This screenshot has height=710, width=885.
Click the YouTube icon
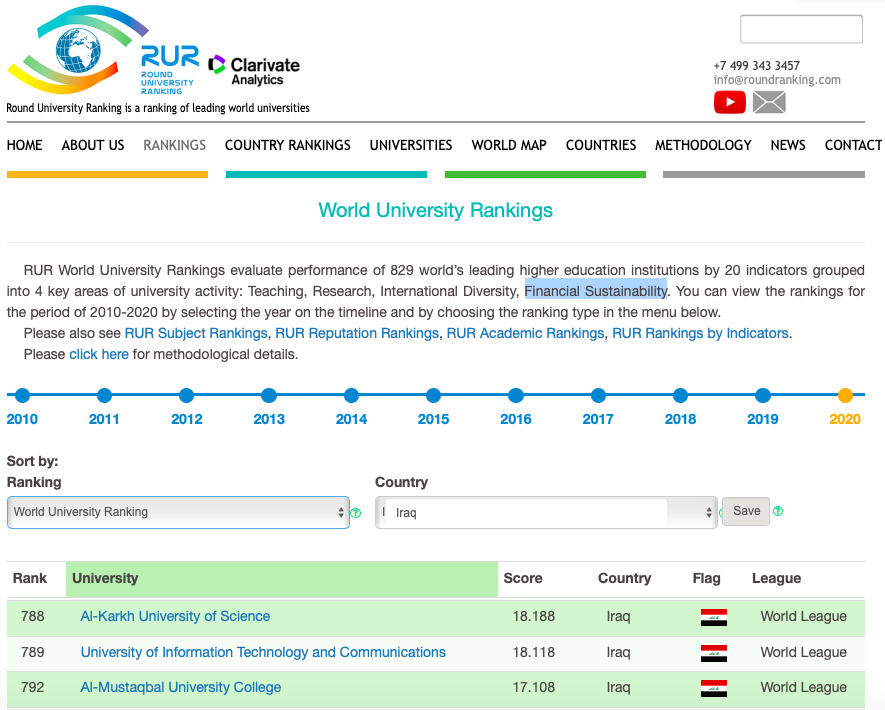coord(729,102)
